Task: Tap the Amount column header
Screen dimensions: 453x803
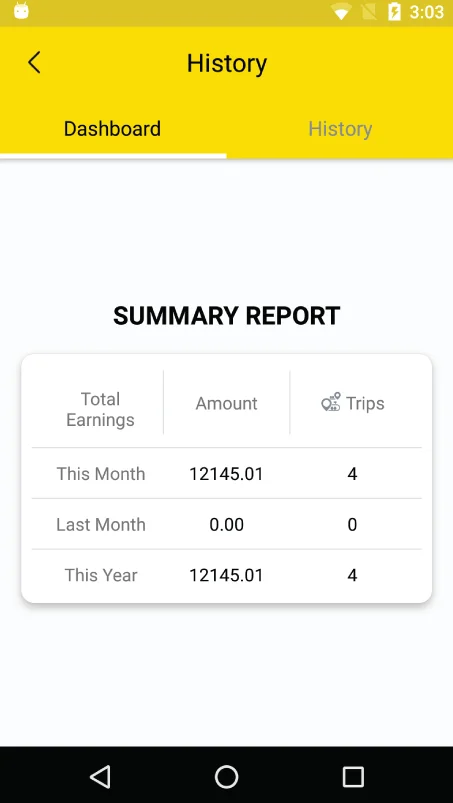Action: point(226,404)
